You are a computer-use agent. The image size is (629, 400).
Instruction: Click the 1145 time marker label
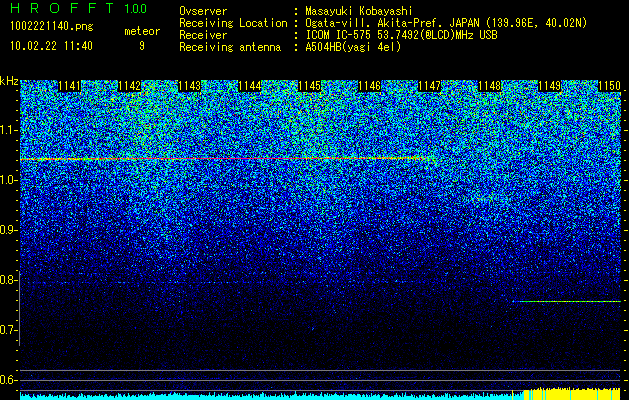click(310, 86)
